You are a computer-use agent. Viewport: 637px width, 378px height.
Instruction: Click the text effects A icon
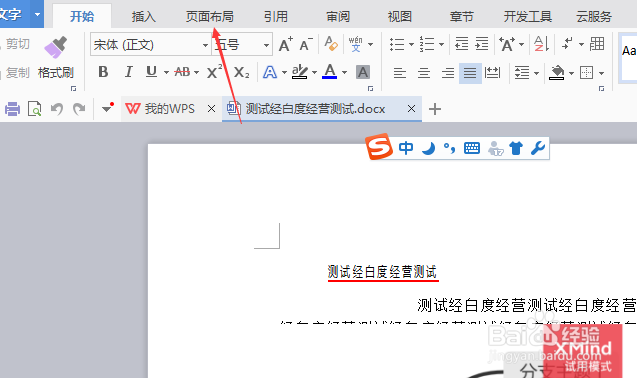(270, 72)
